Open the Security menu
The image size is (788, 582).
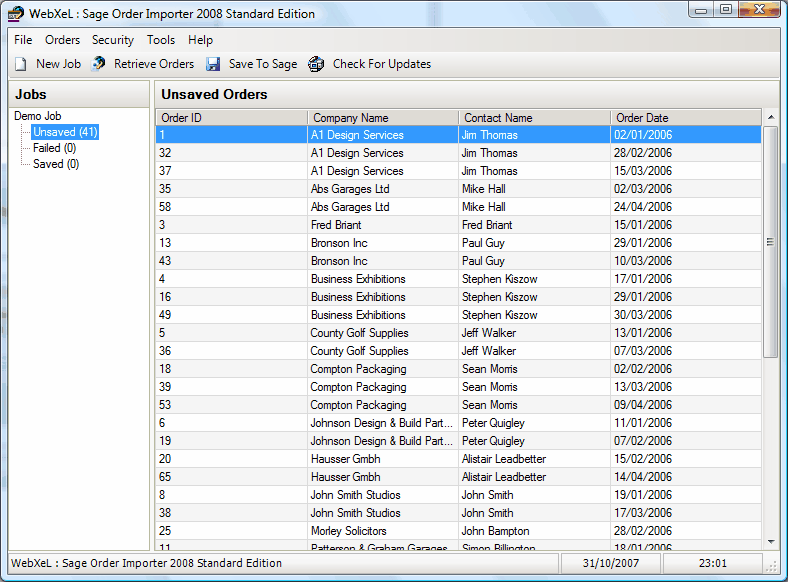[113, 40]
